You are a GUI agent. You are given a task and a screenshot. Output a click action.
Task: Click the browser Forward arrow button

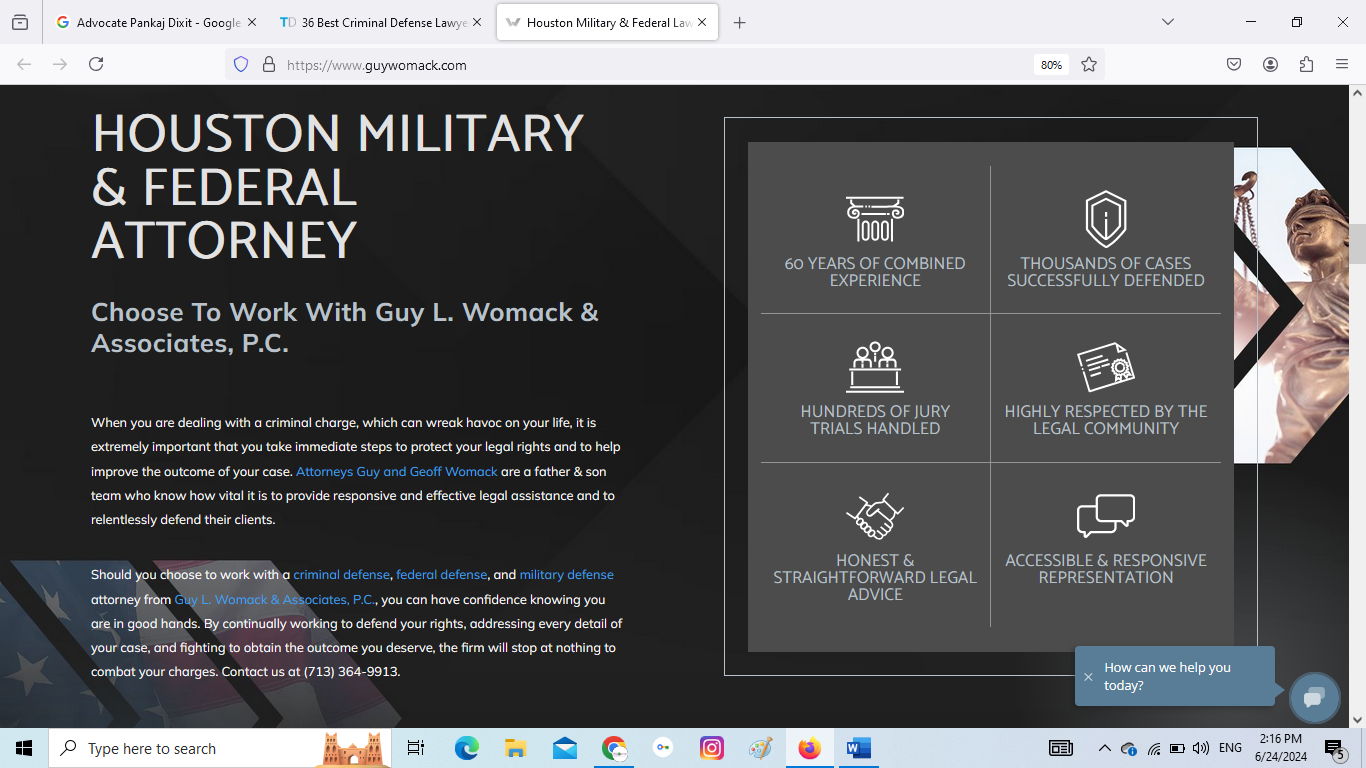pyautogui.click(x=60, y=64)
